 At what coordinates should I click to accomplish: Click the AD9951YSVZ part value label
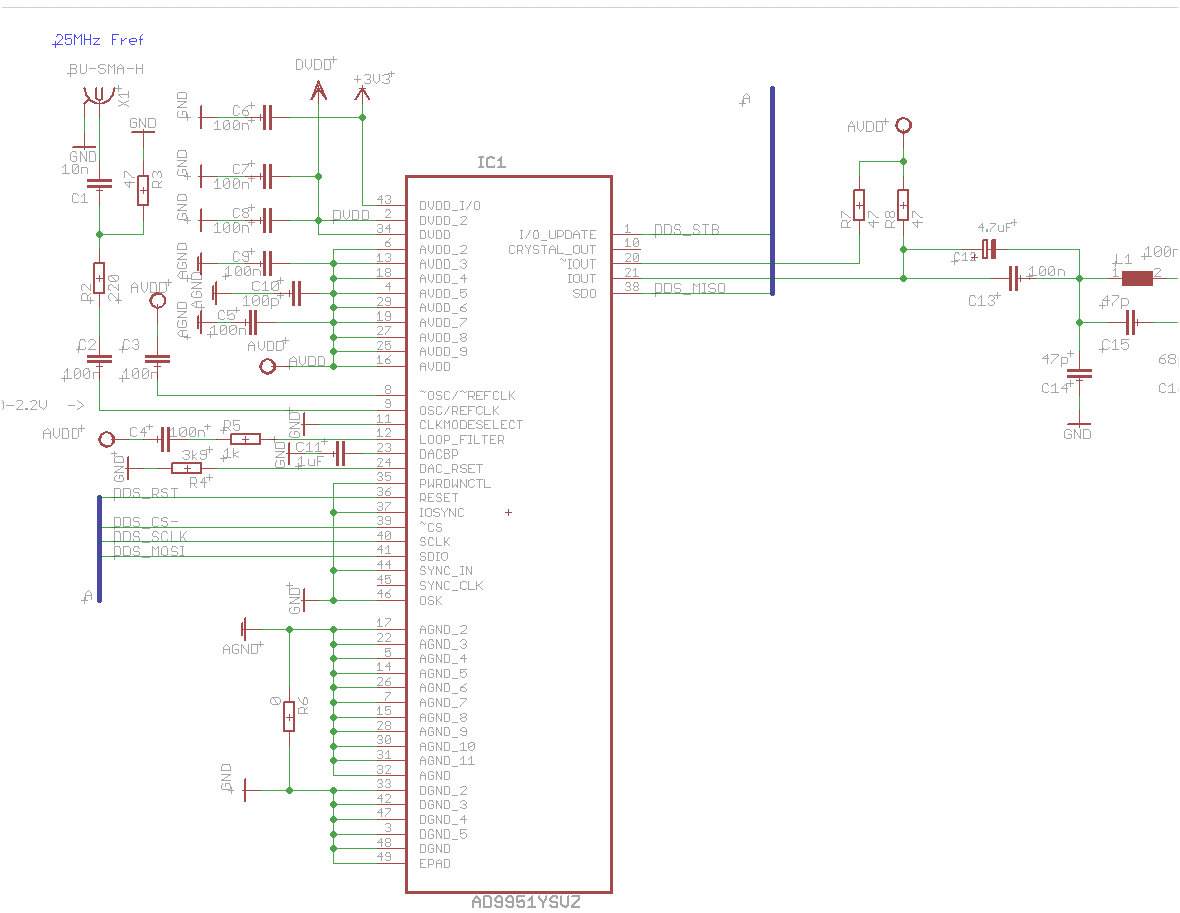(525, 902)
